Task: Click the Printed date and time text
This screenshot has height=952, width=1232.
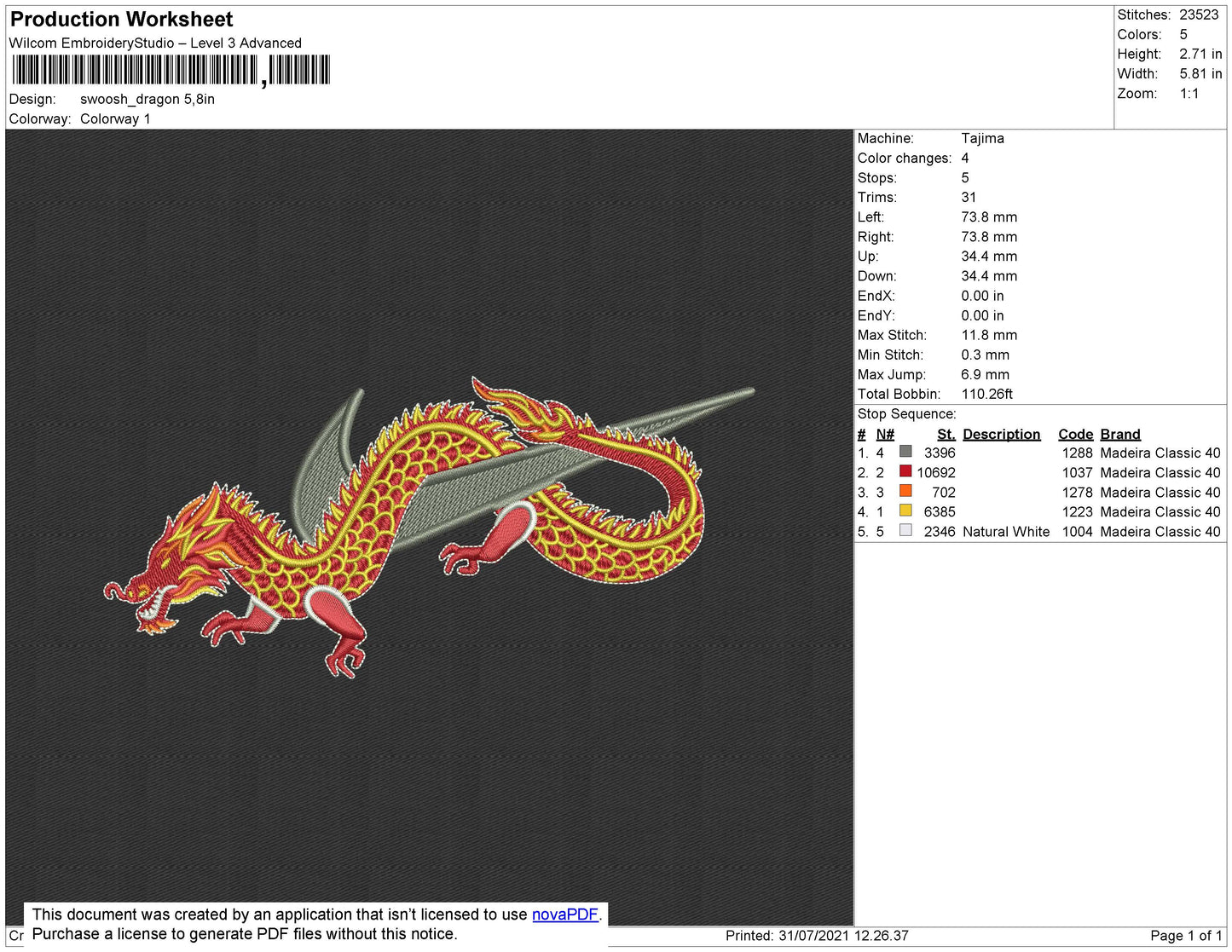Action: [816, 936]
